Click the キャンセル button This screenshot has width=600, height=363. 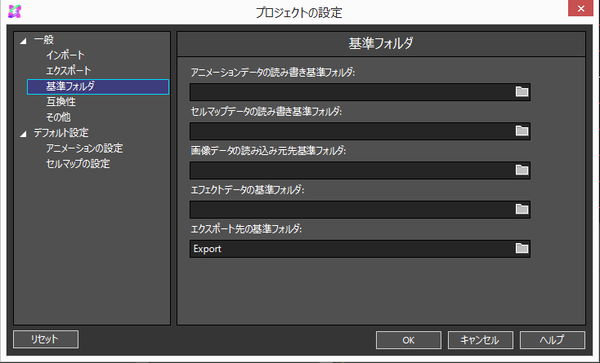click(x=481, y=340)
